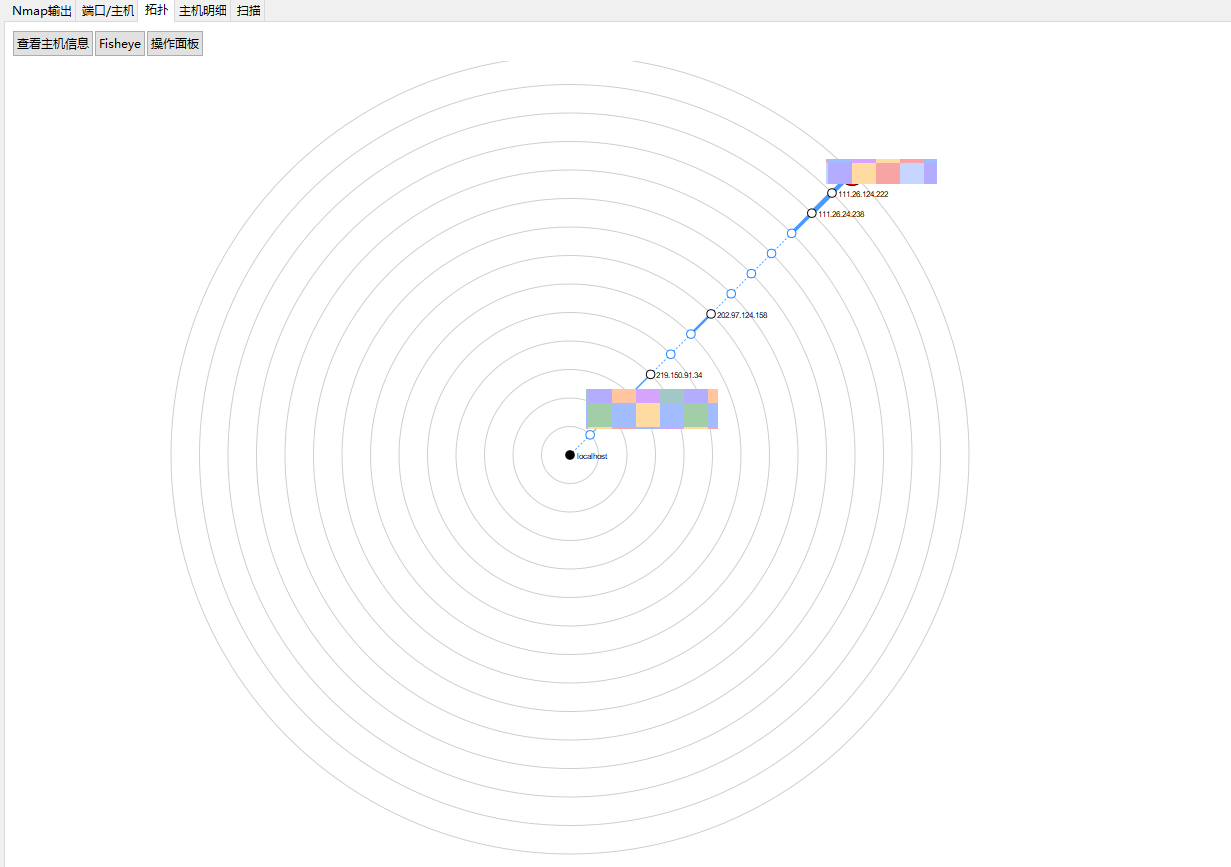Select the 219.150.91.34 host node circle
Screen dimensions: 1231x867
(x=650, y=374)
